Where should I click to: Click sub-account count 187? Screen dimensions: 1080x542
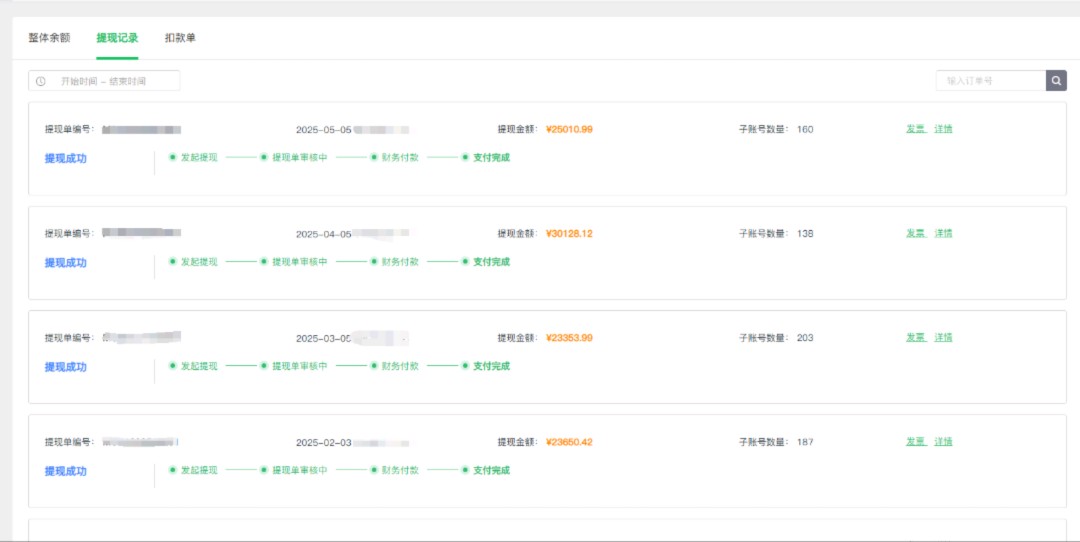click(804, 442)
